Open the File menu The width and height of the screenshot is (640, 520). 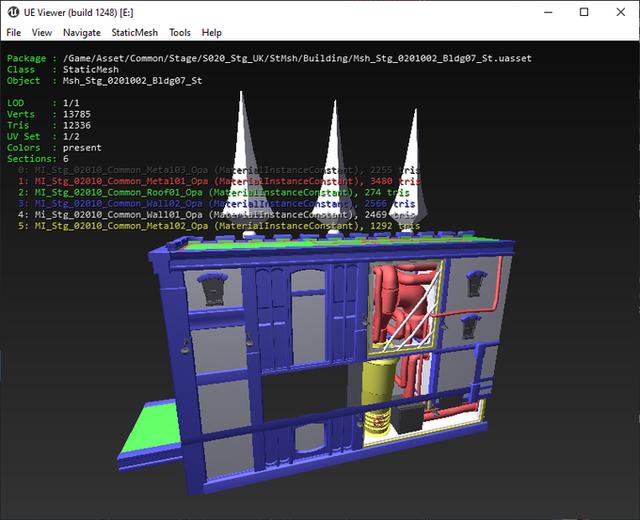tap(14, 33)
